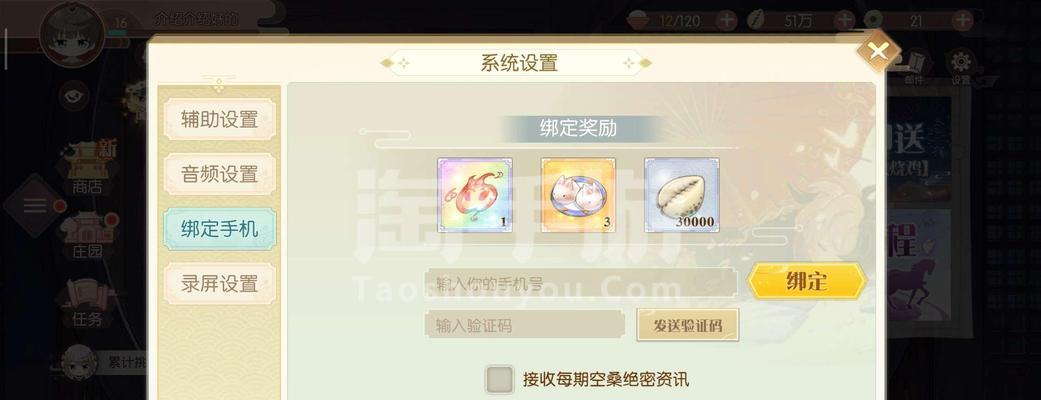Image resolution: width=1041 pixels, height=400 pixels.
Task: Click the 发送验证码 button
Action: (x=687, y=326)
